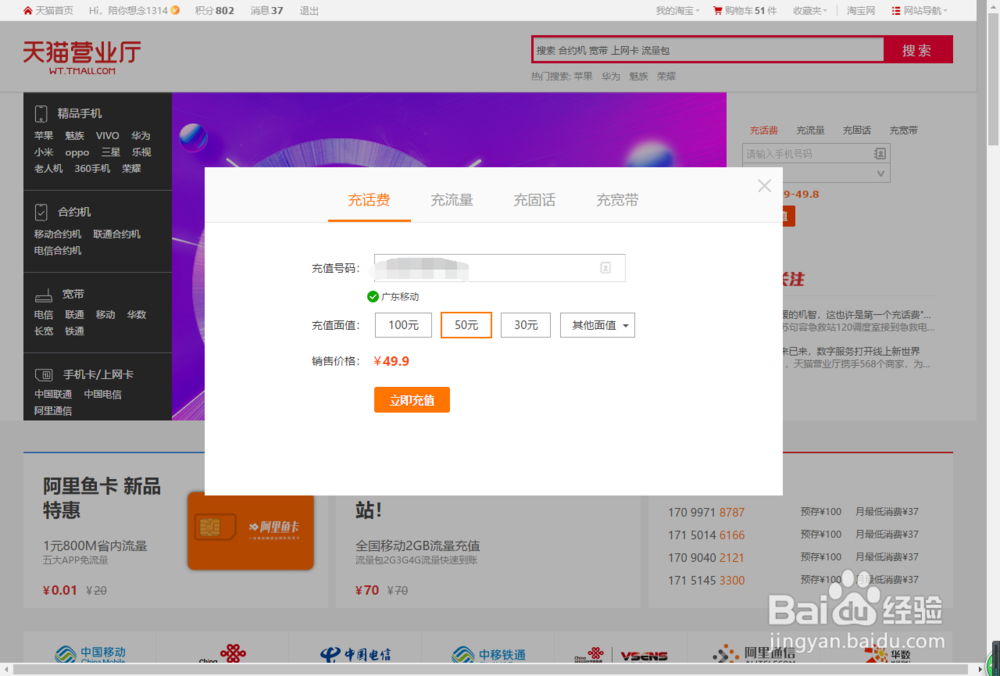Screen dimensions: 1000x676
Task: Open the background amount dropdown arrow
Action: [881, 173]
